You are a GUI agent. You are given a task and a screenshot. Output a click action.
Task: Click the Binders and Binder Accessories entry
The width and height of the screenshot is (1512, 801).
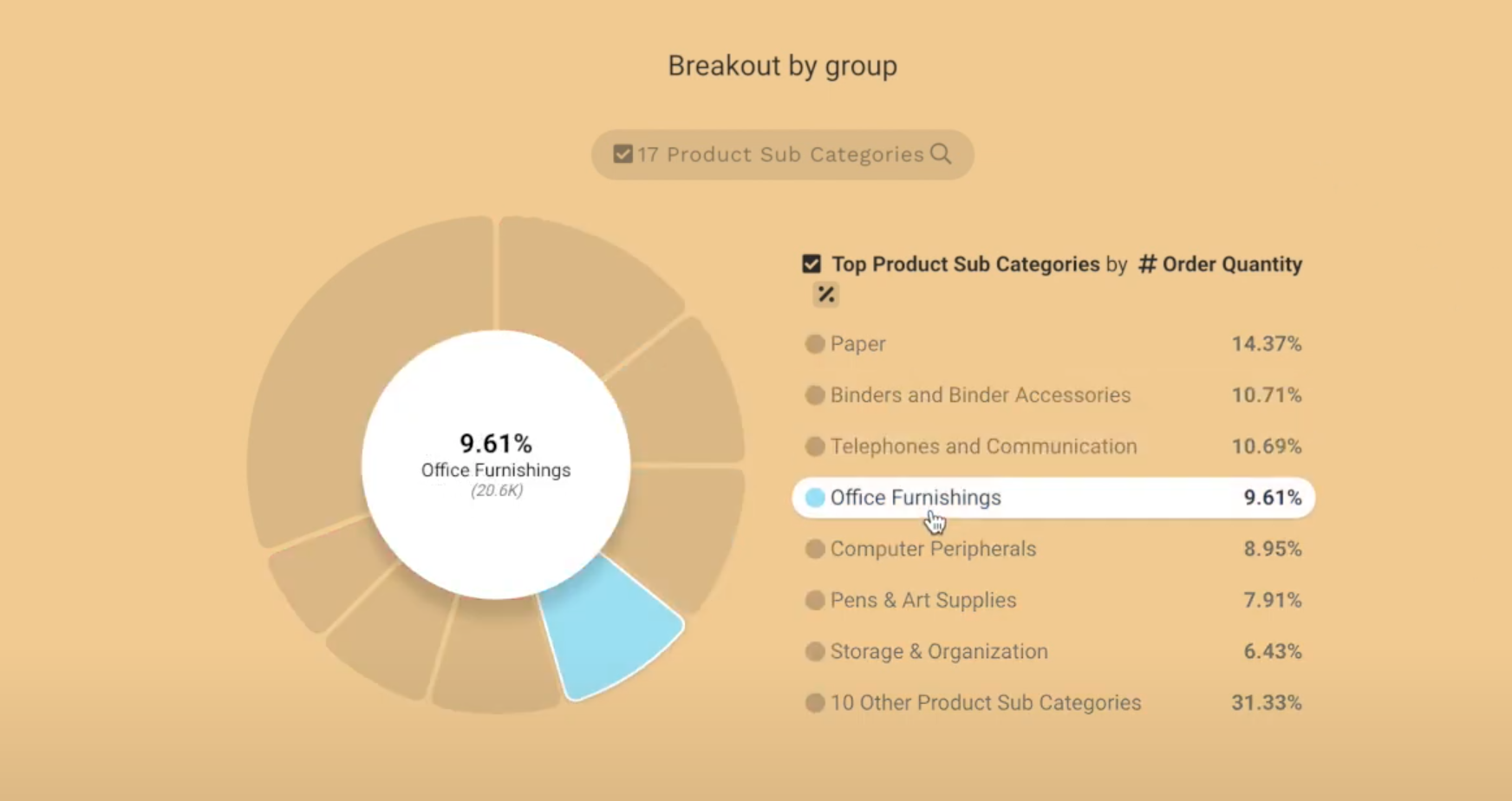point(981,394)
